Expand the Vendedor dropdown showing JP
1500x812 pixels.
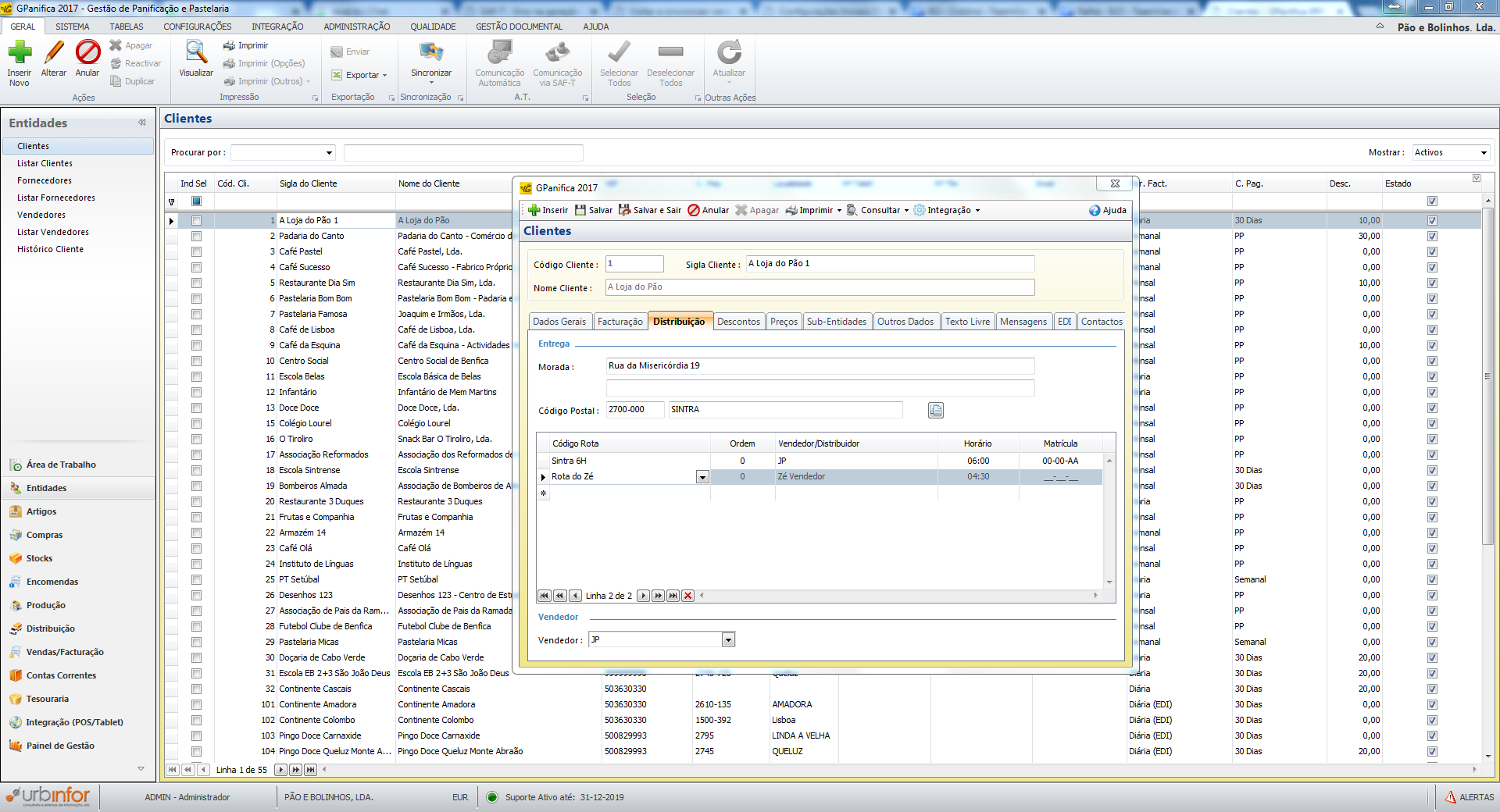click(728, 640)
